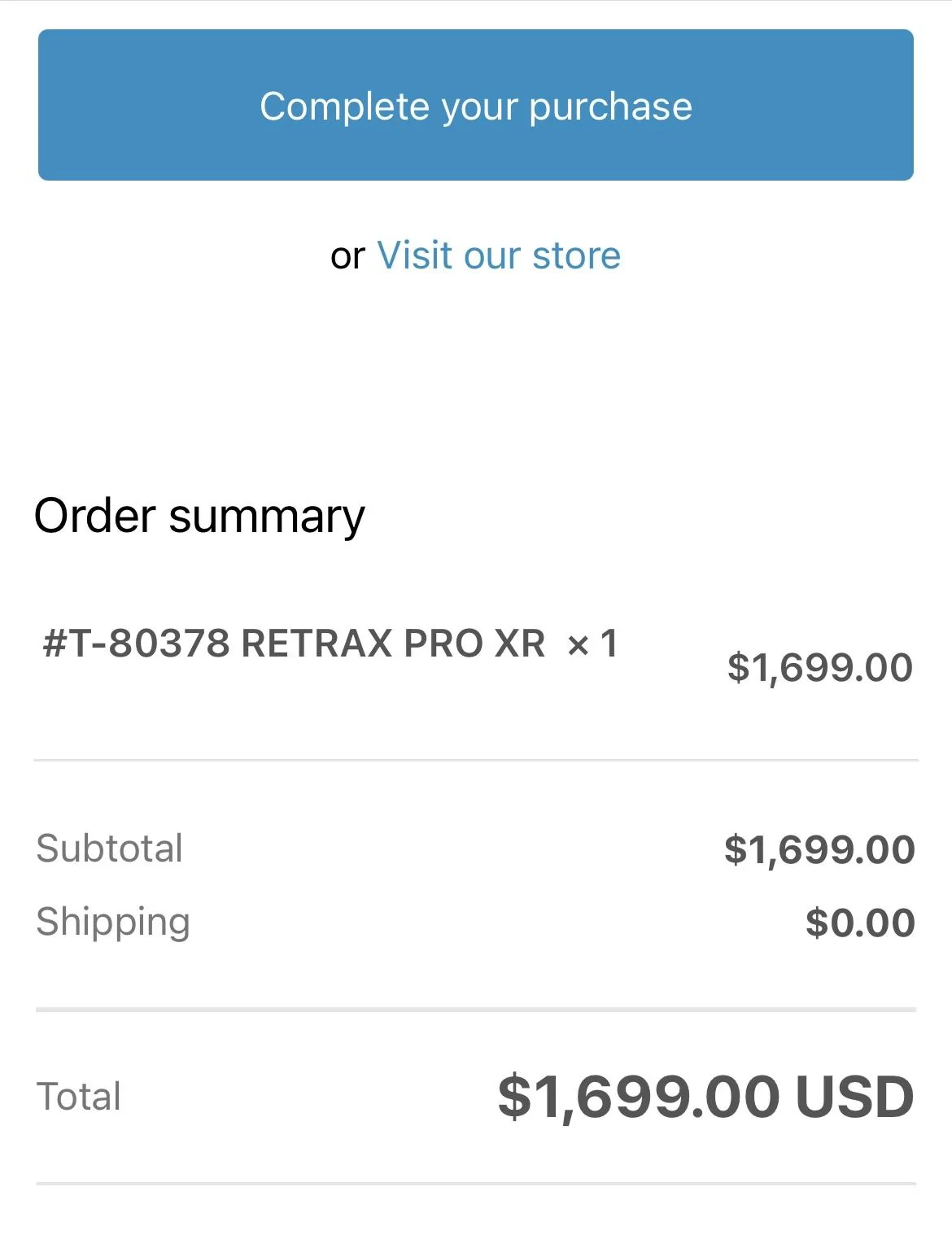This screenshot has height=1235, width=952.
Task: Select the Subtotal amount $1,699.00
Action: tap(819, 849)
